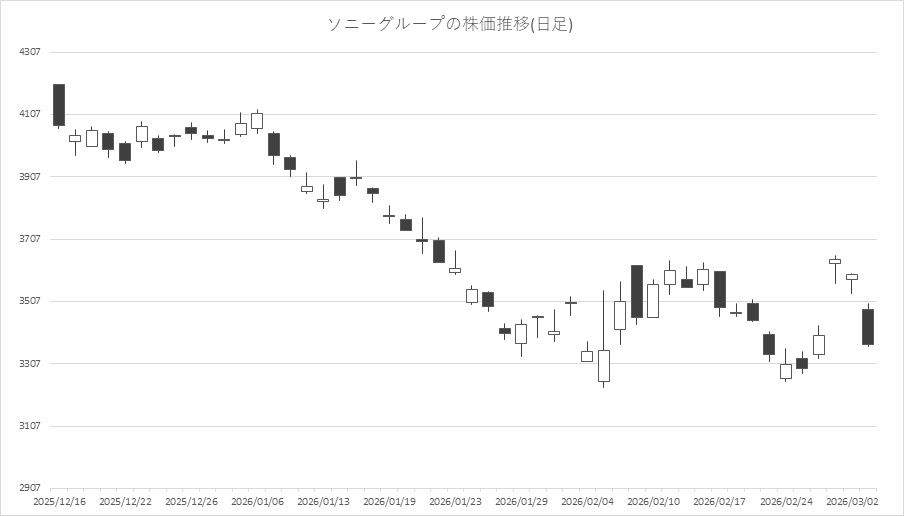
Task: Click the 3307 value axis label
Action: pyautogui.click(x=30, y=363)
